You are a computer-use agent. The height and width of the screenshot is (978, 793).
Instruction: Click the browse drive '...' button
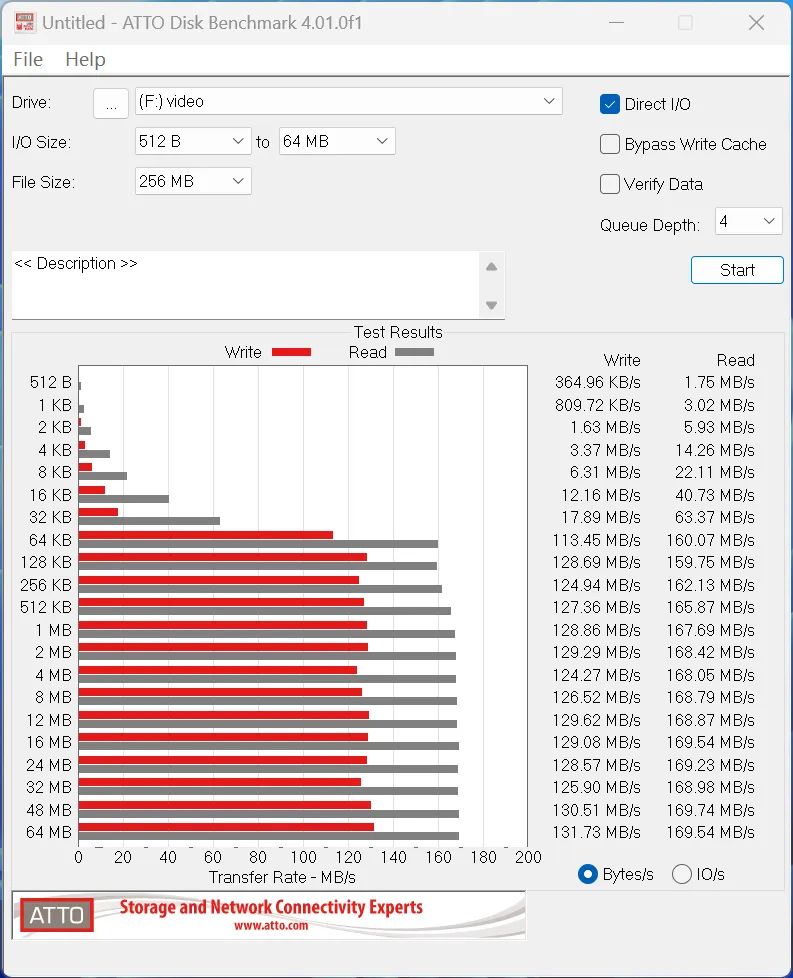(x=110, y=103)
